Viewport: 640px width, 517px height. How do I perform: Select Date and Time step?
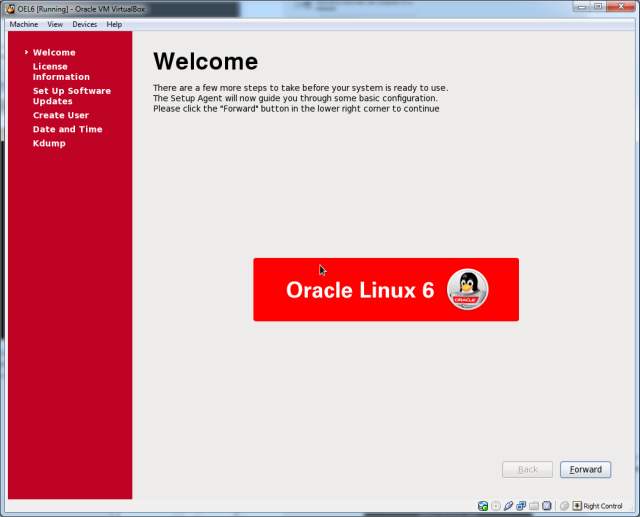click(x=67, y=129)
